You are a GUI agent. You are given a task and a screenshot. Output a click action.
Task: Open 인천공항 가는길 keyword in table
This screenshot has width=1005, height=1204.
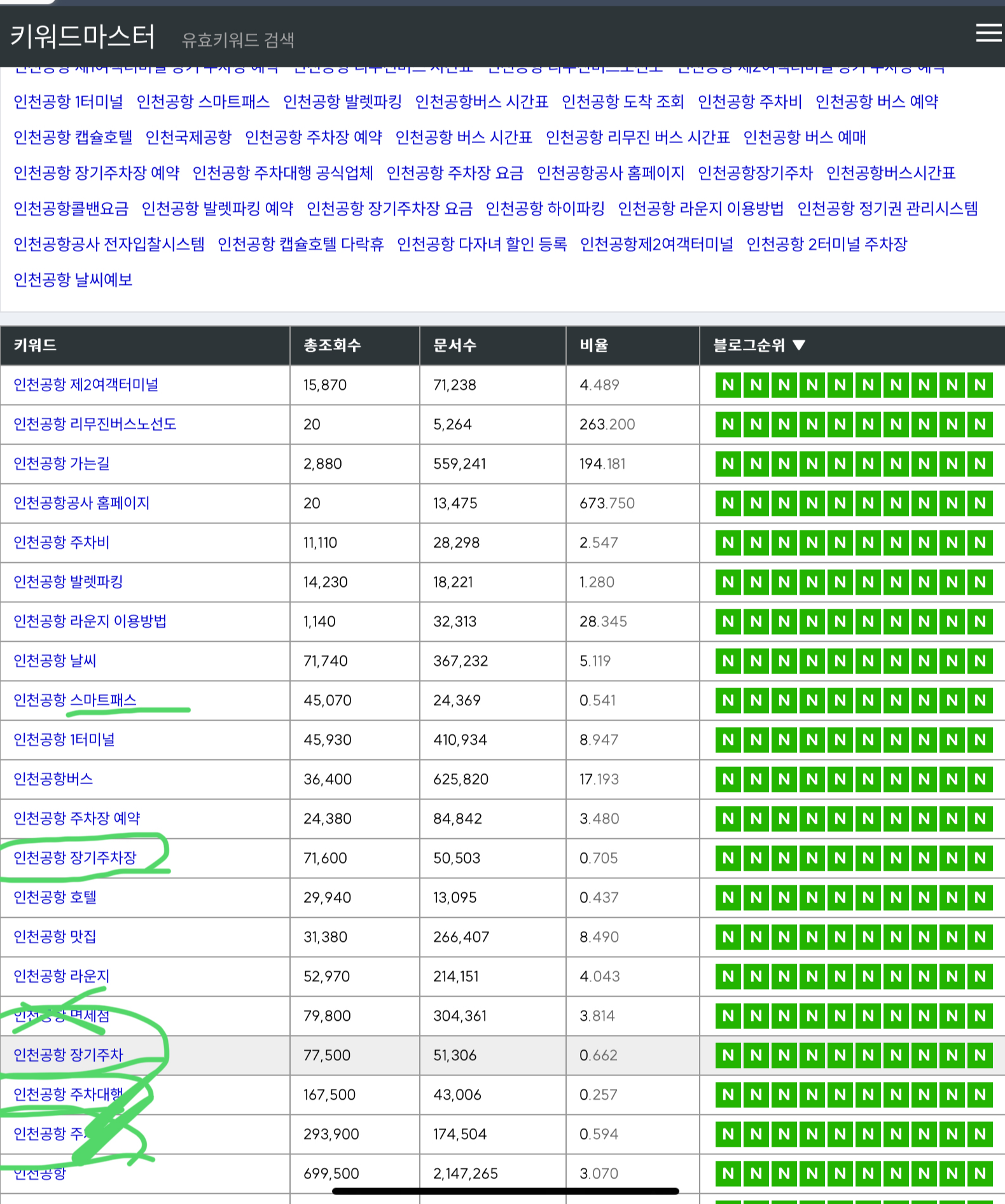click(62, 464)
